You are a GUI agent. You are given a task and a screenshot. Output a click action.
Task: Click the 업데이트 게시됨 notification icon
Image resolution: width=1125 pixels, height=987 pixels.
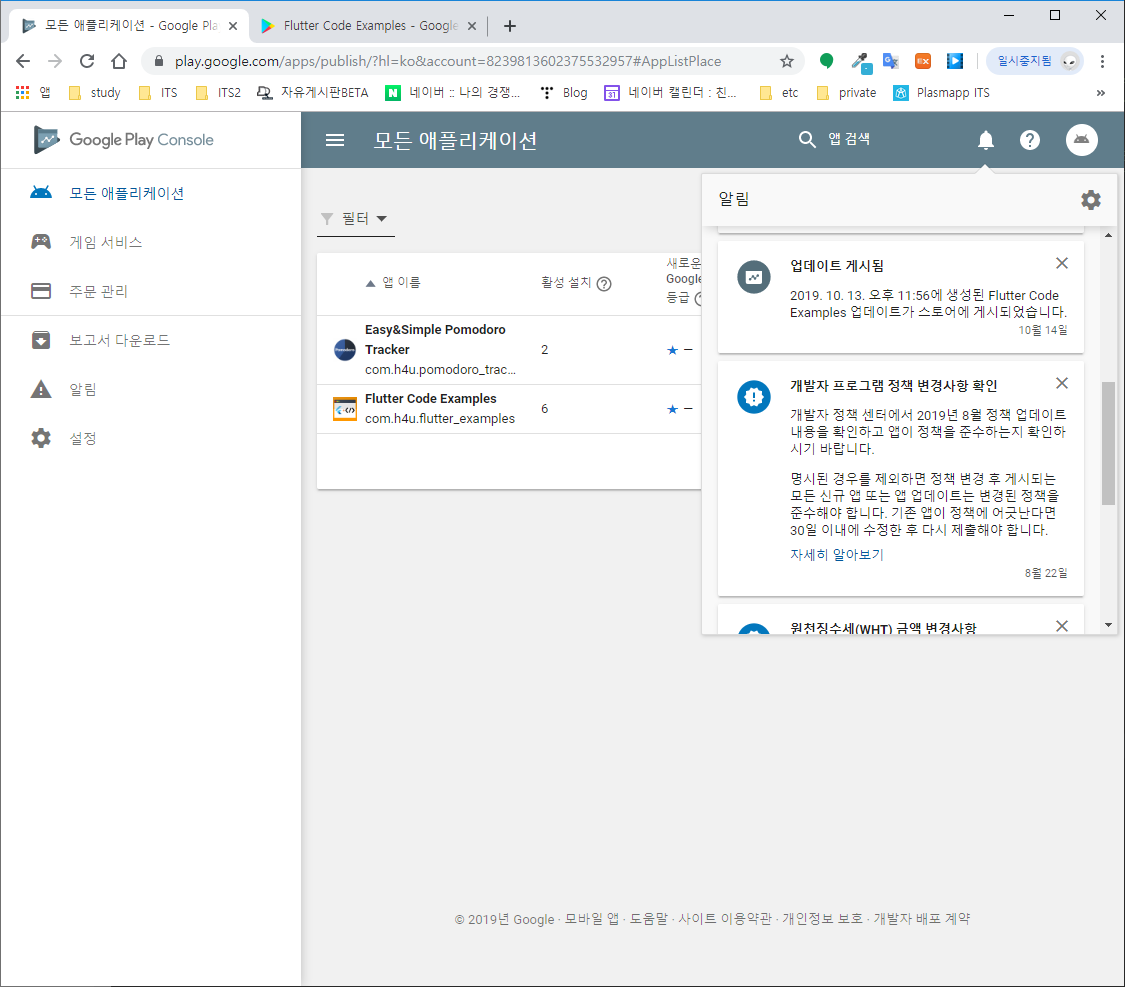754,277
